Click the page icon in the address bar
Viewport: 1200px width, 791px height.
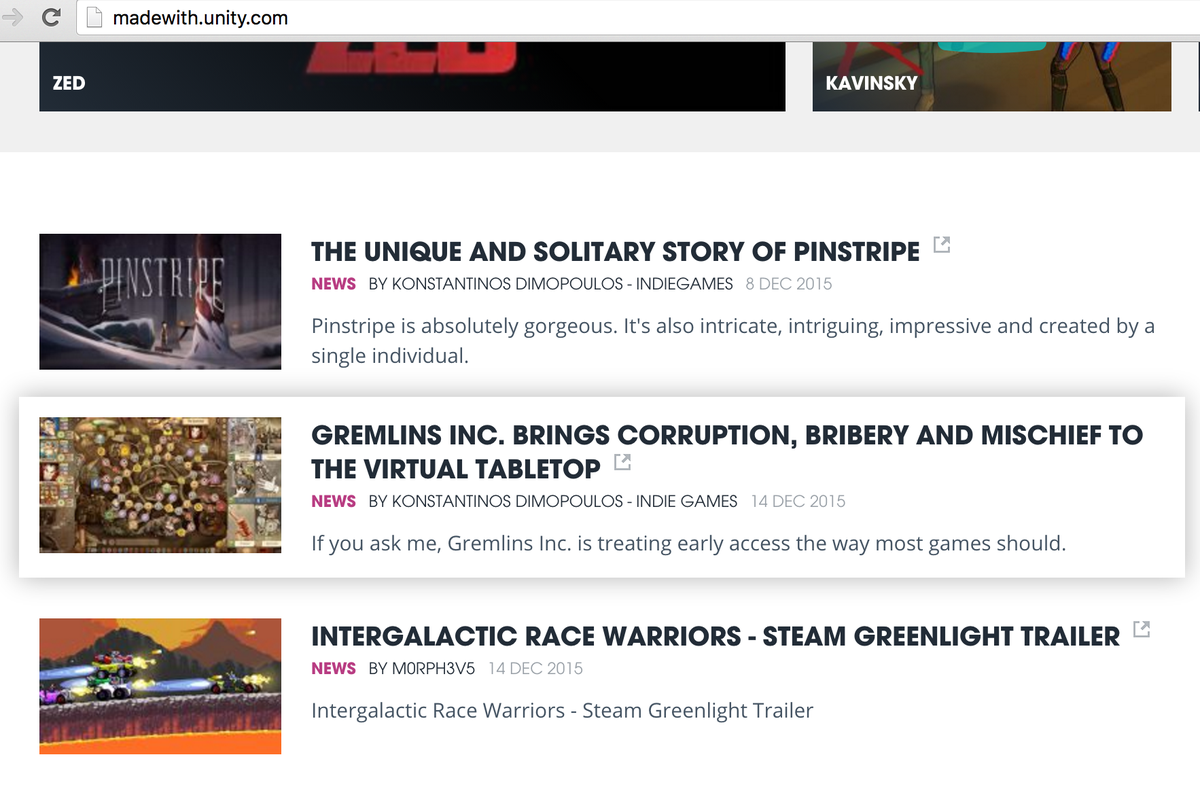coord(94,18)
